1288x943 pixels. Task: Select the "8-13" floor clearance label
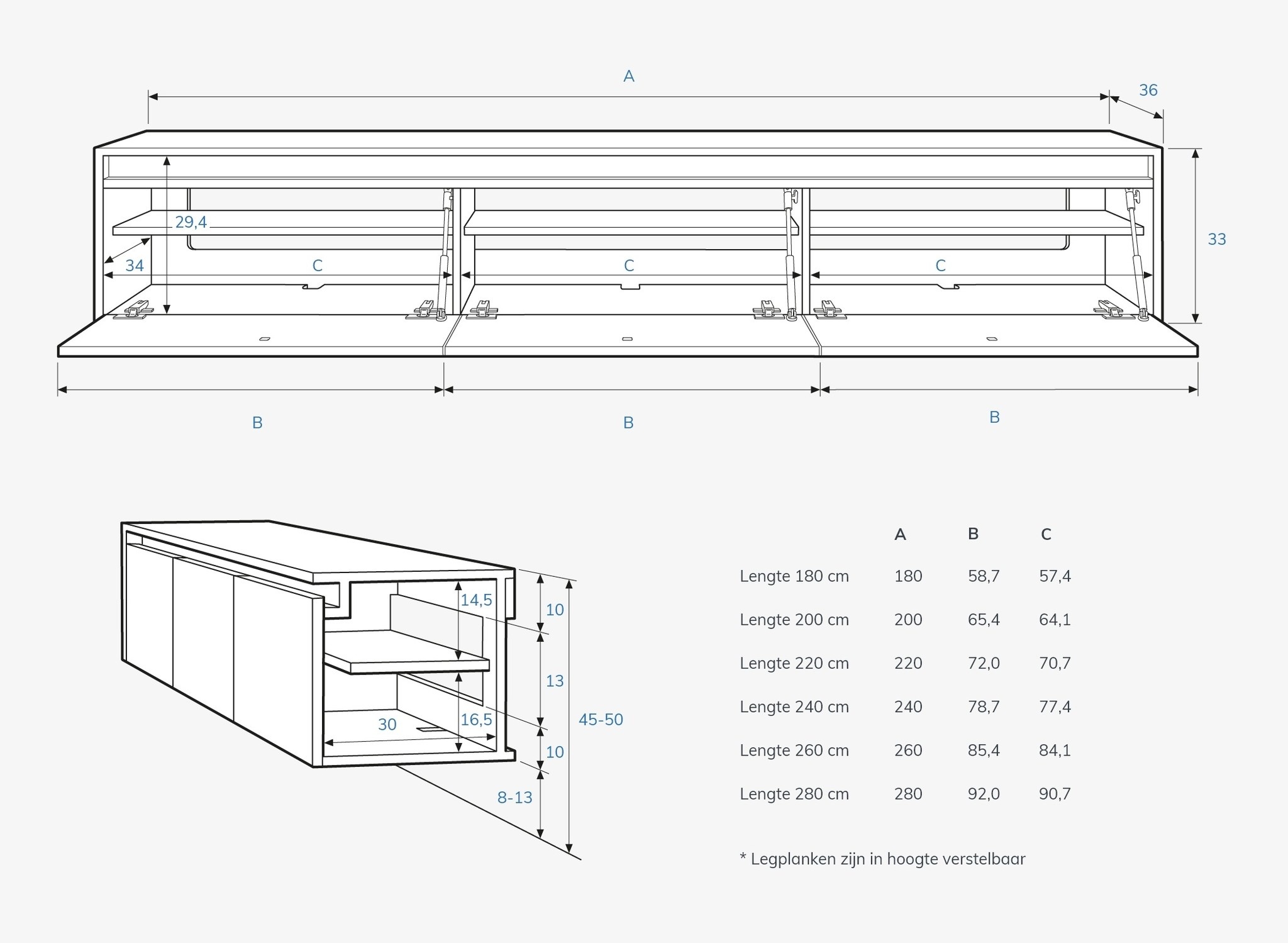(x=514, y=798)
